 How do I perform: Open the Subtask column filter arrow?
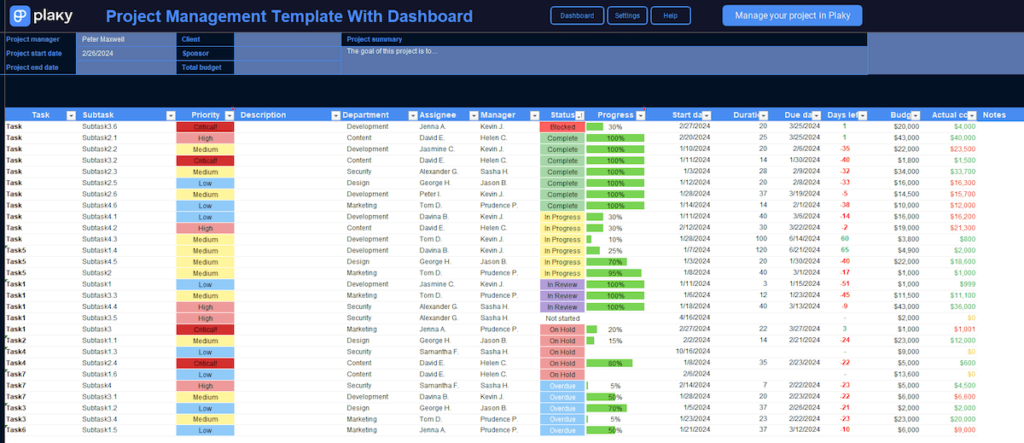170,115
